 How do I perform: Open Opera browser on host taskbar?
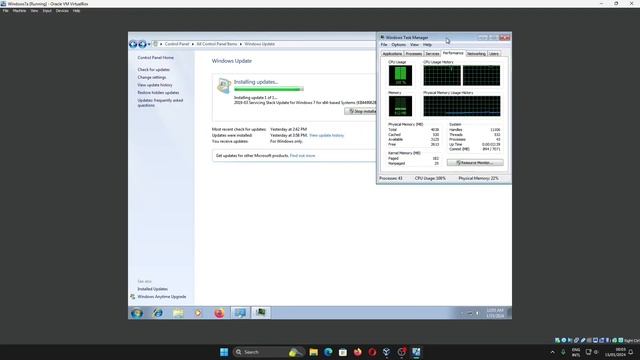click(x=372, y=352)
